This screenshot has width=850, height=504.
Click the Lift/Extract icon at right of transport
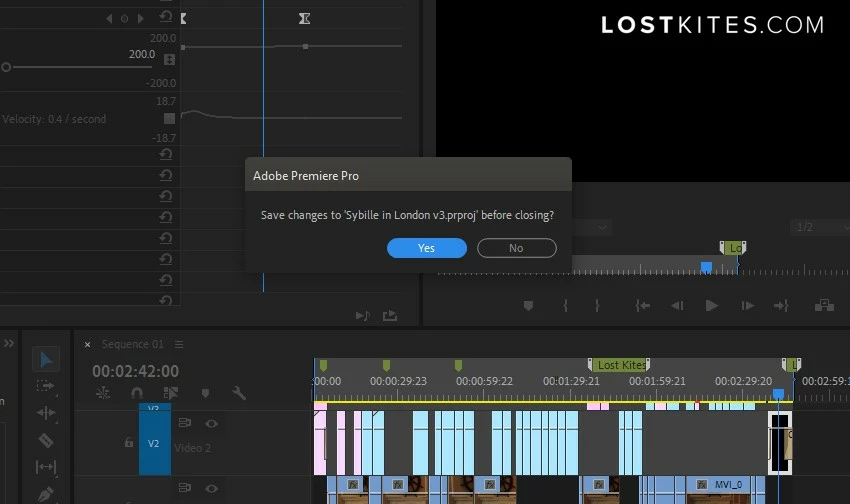click(x=824, y=305)
